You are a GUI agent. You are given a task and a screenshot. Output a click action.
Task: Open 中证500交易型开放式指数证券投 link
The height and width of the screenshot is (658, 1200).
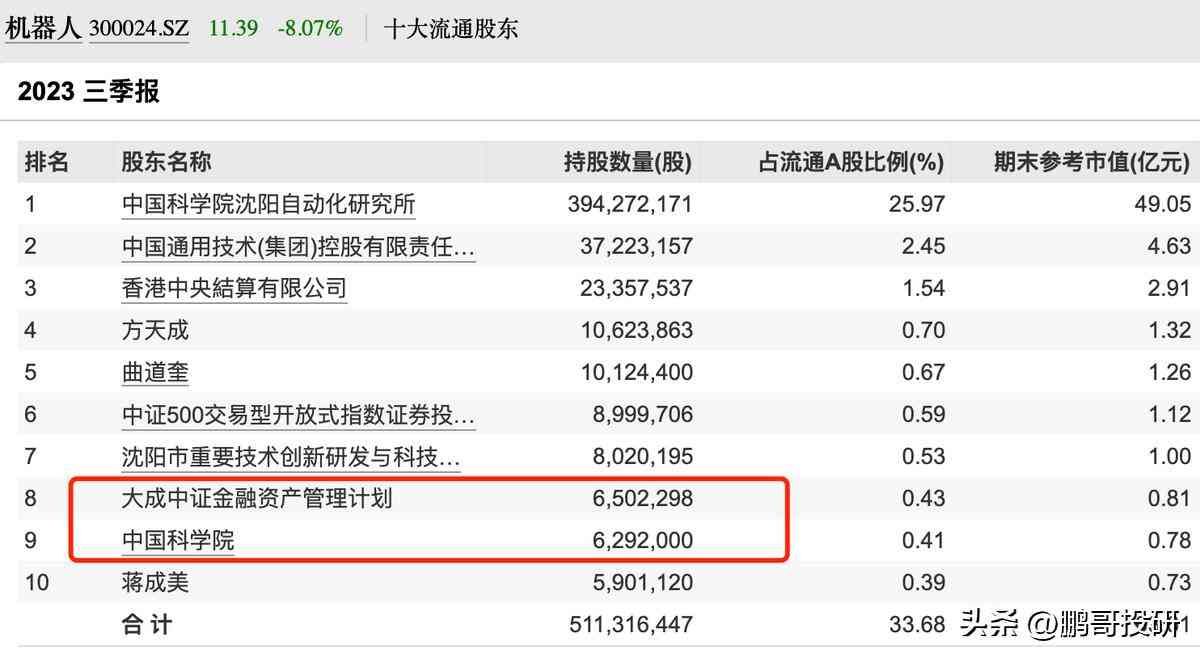(x=298, y=415)
